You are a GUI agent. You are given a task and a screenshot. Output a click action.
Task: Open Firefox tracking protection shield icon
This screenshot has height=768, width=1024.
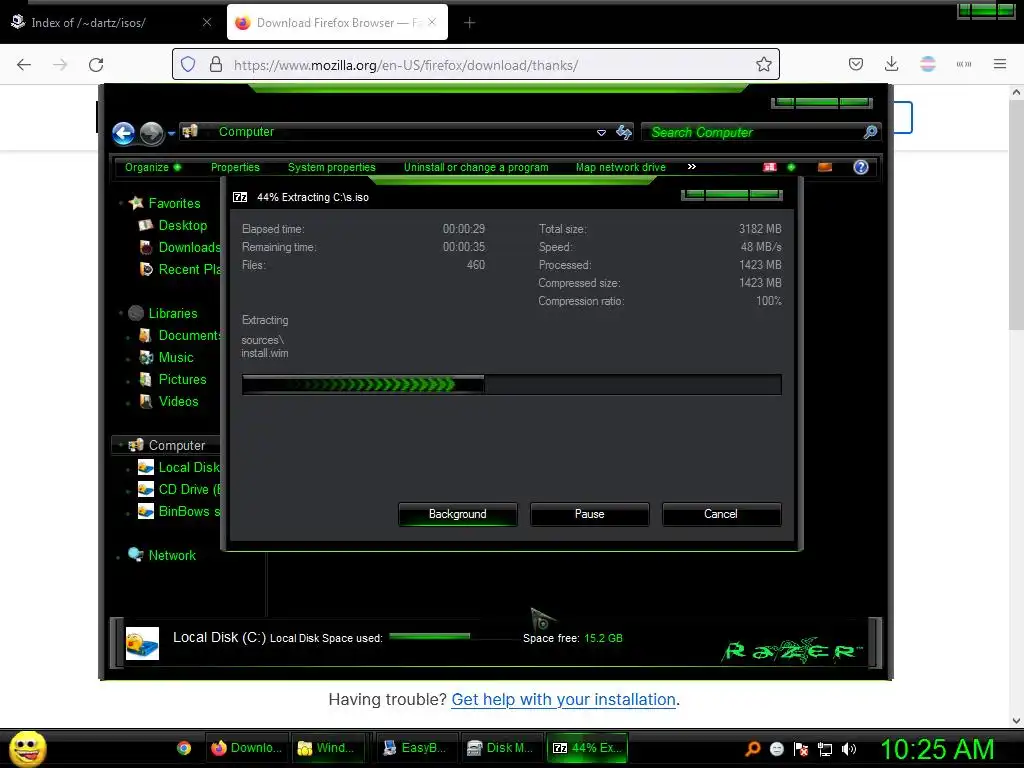coord(188,64)
